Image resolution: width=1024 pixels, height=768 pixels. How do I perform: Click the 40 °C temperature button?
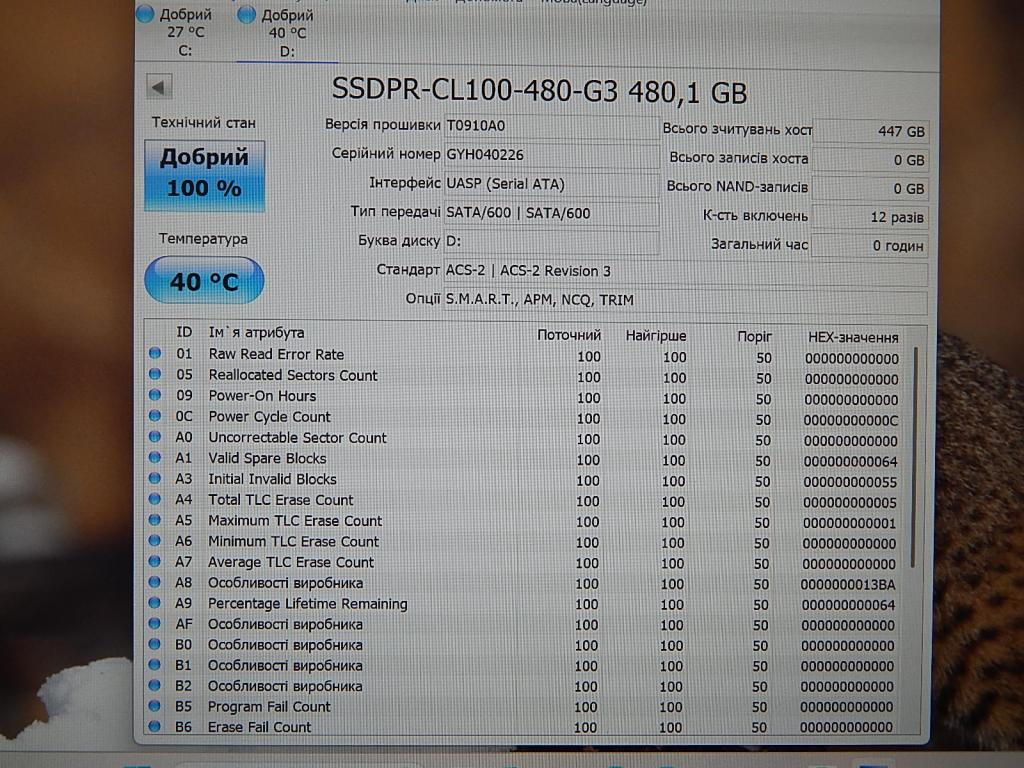tap(204, 281)
